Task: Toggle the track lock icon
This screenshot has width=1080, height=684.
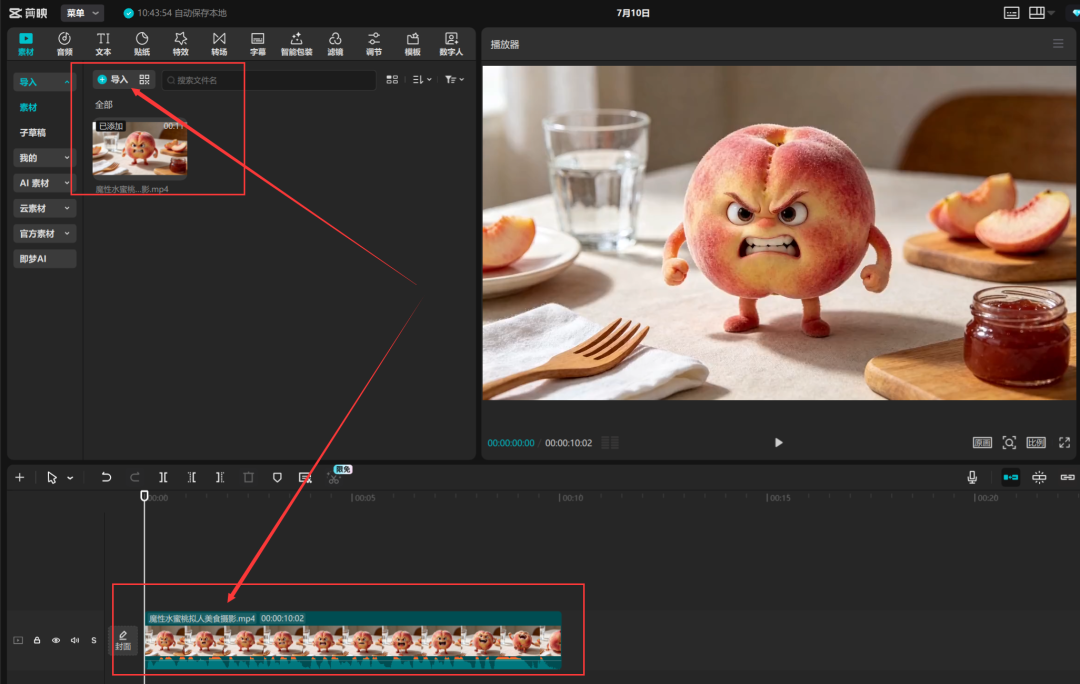Action: click(37, 640)
